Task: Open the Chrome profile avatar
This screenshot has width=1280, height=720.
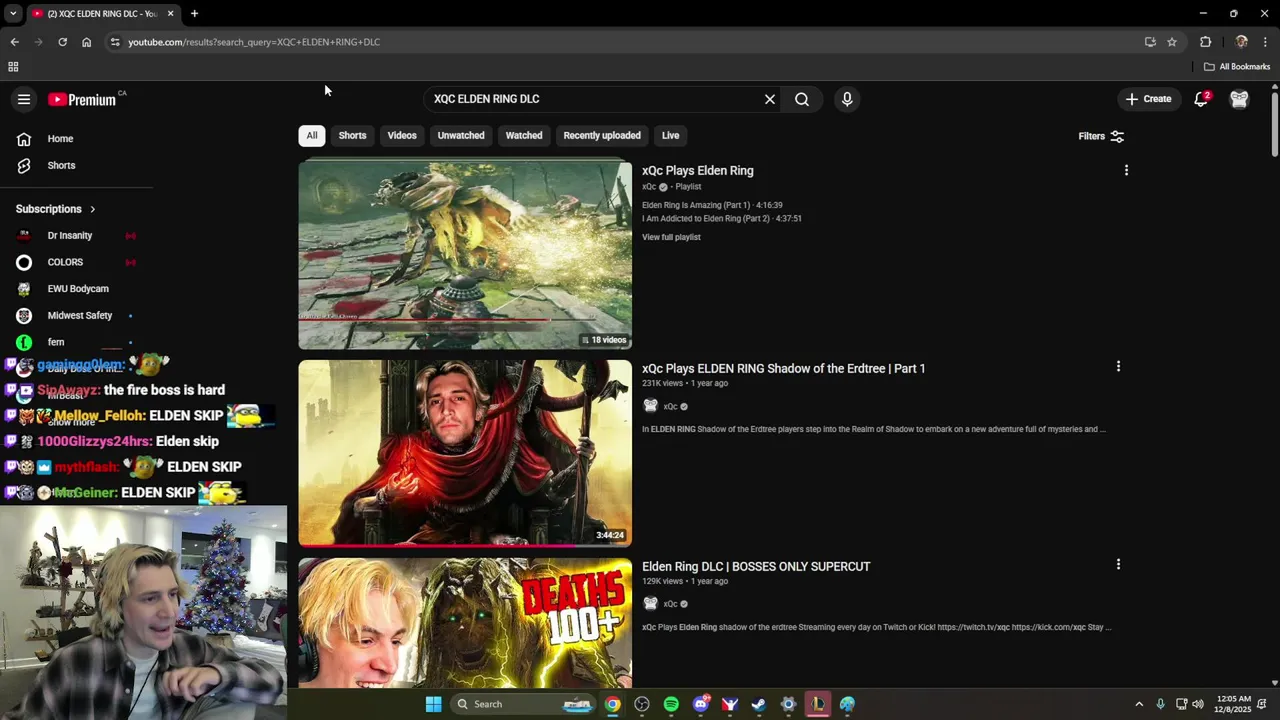Action: pyautogui.click(x=1241, y=42)
